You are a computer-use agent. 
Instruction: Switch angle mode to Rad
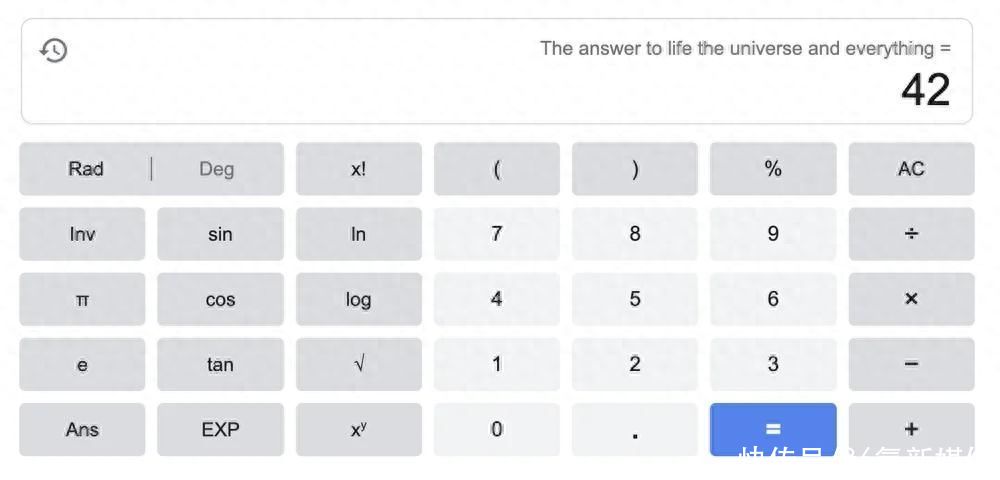point(86,169)
